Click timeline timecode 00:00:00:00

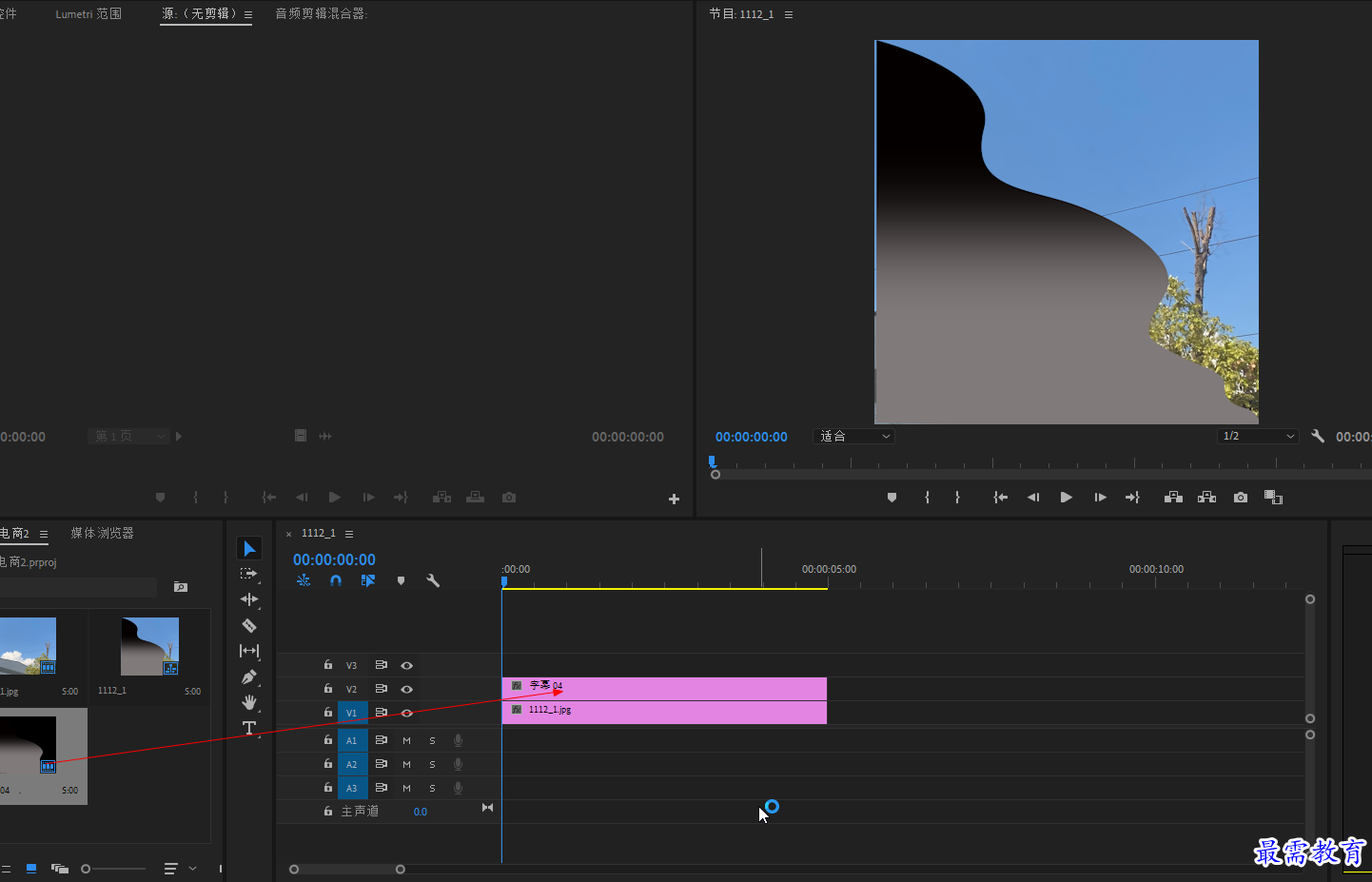pos(334,559)
